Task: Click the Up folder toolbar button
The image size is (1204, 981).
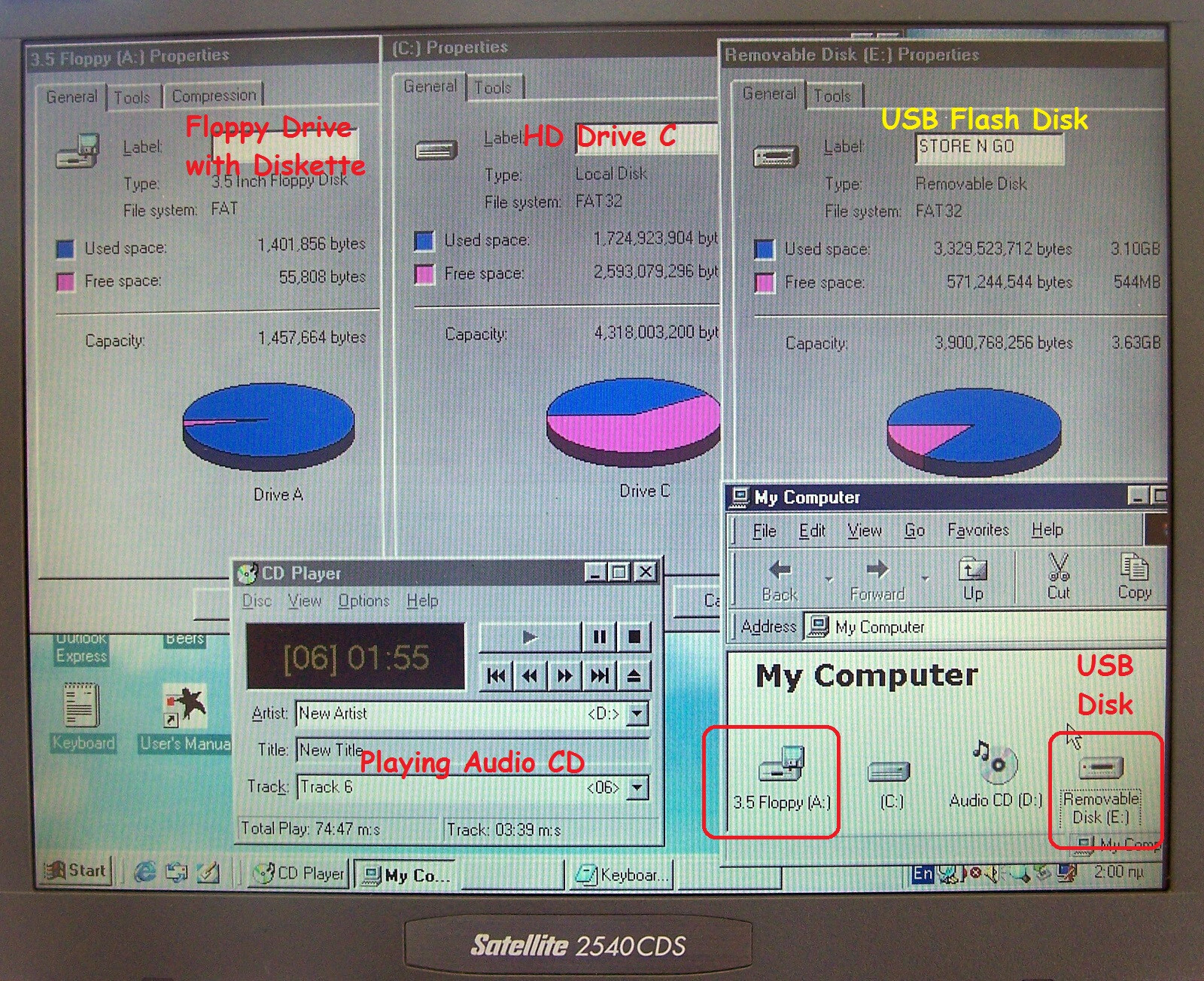Action: (973, 578)
